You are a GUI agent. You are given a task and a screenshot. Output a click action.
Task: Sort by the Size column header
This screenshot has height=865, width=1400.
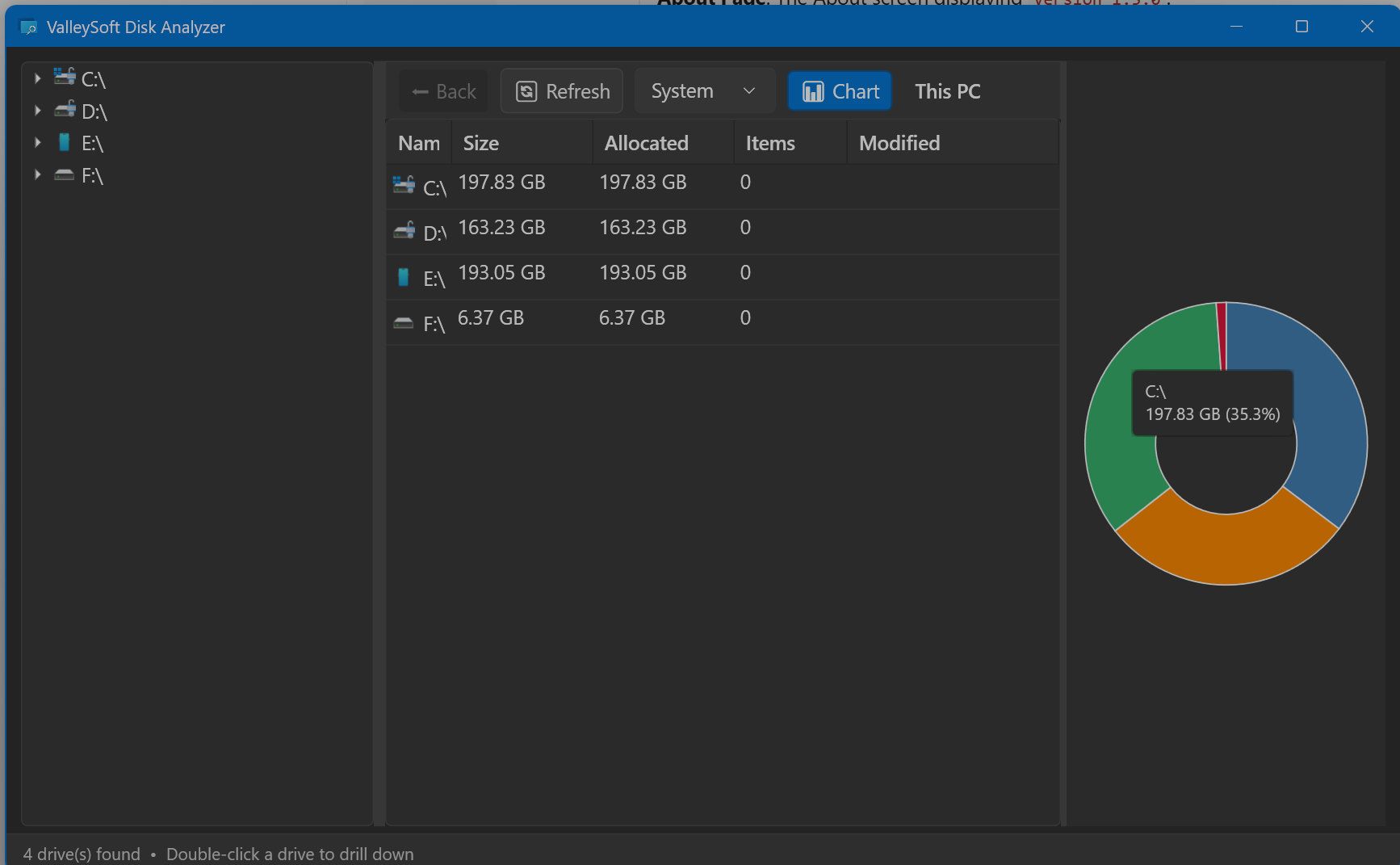click(x=522, y=143)
